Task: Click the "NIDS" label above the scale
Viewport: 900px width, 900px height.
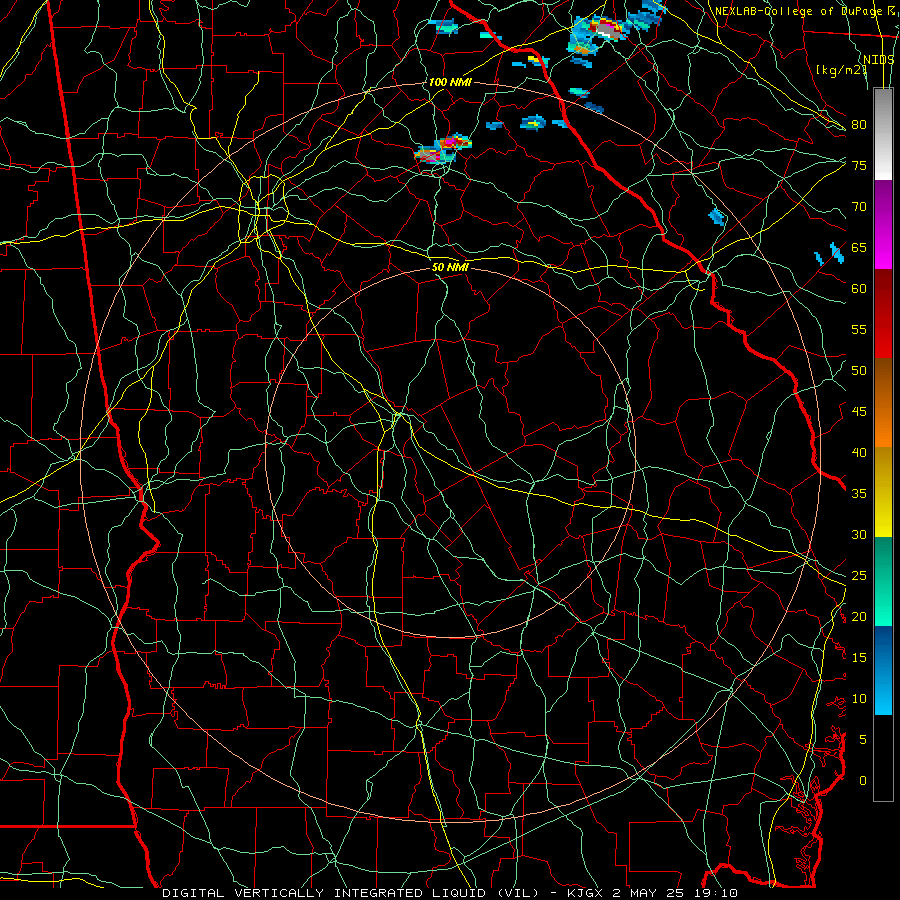Action: [879, 60]
